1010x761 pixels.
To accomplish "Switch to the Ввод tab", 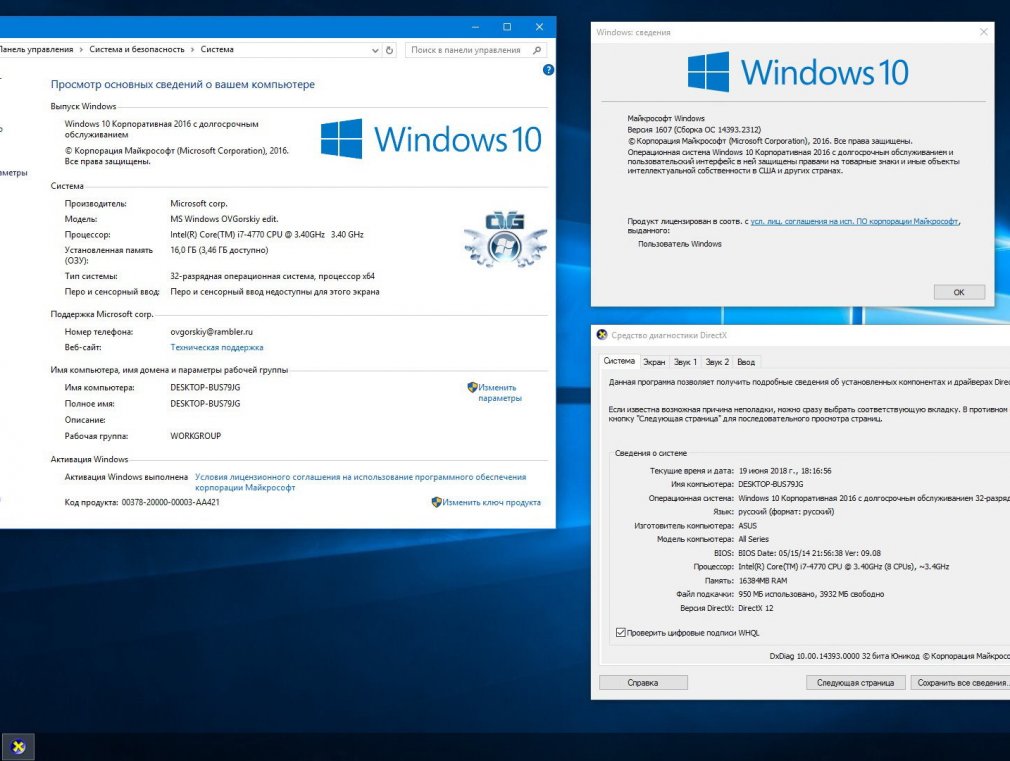I will pos(746,362).
